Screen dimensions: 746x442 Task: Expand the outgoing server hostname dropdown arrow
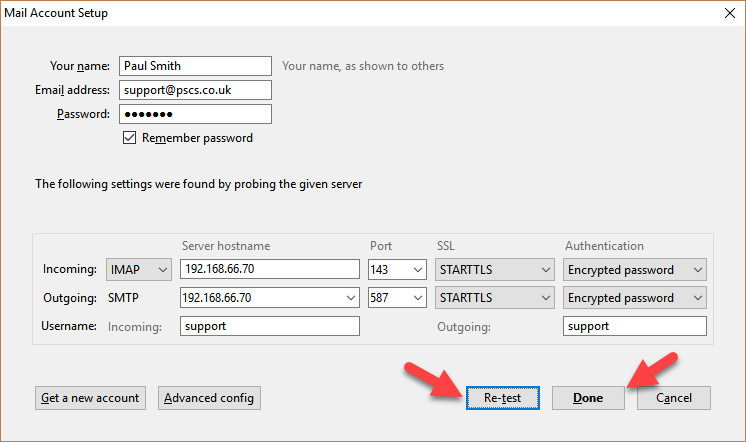pyautogui.click(x=351, y=298)
